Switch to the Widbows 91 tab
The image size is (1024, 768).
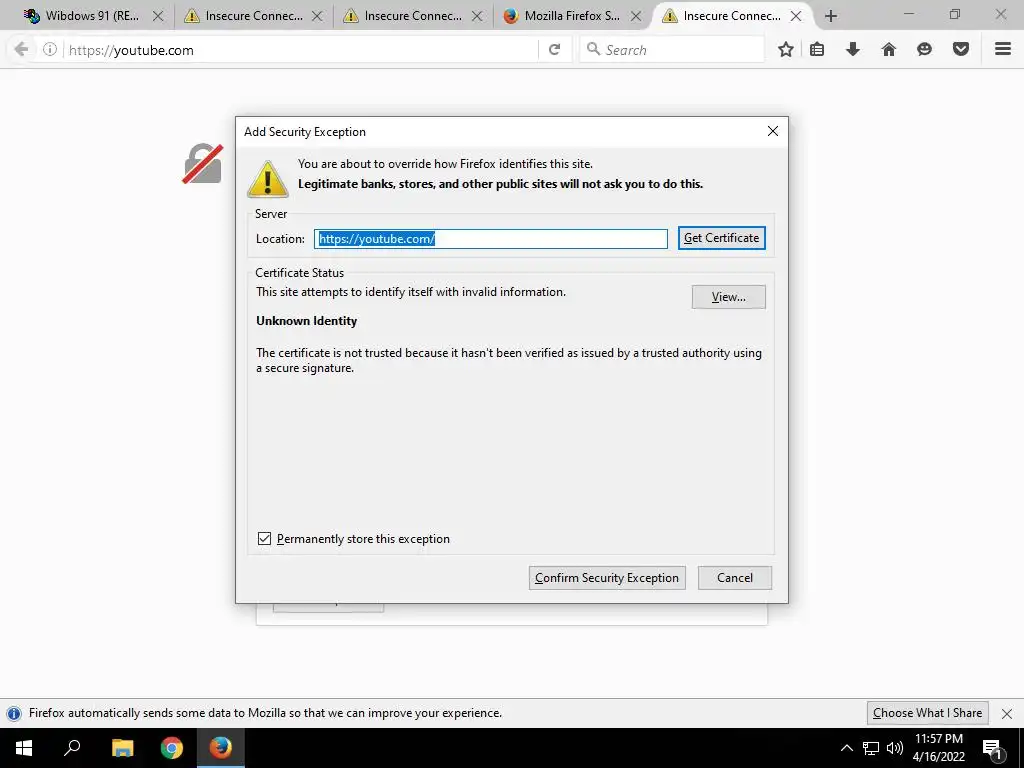[91, 16]
